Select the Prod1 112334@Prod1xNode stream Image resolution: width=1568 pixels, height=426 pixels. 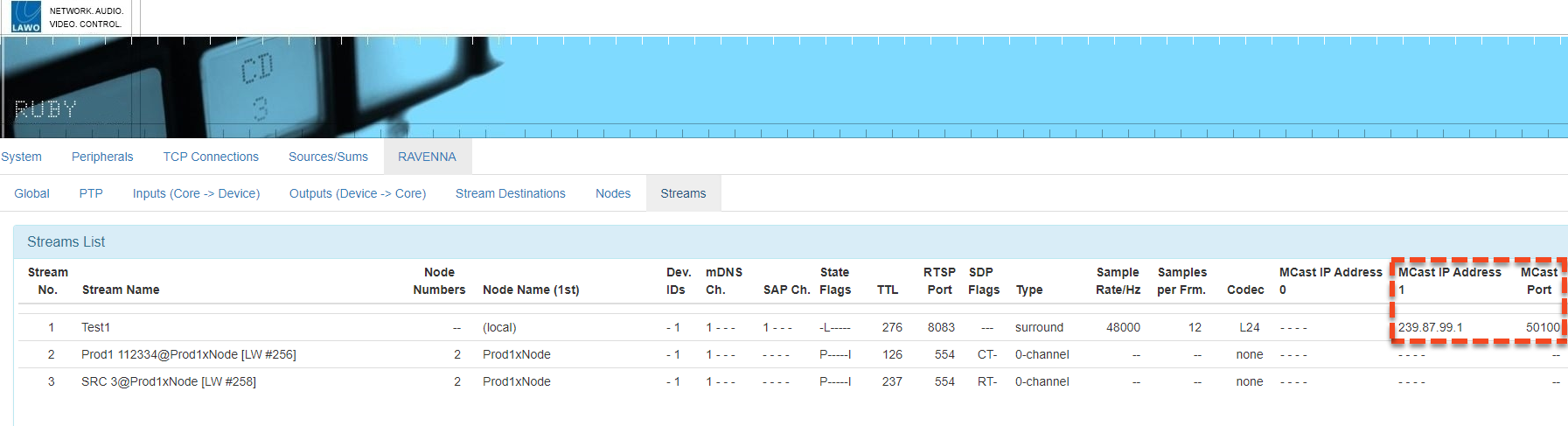point(188,354)
